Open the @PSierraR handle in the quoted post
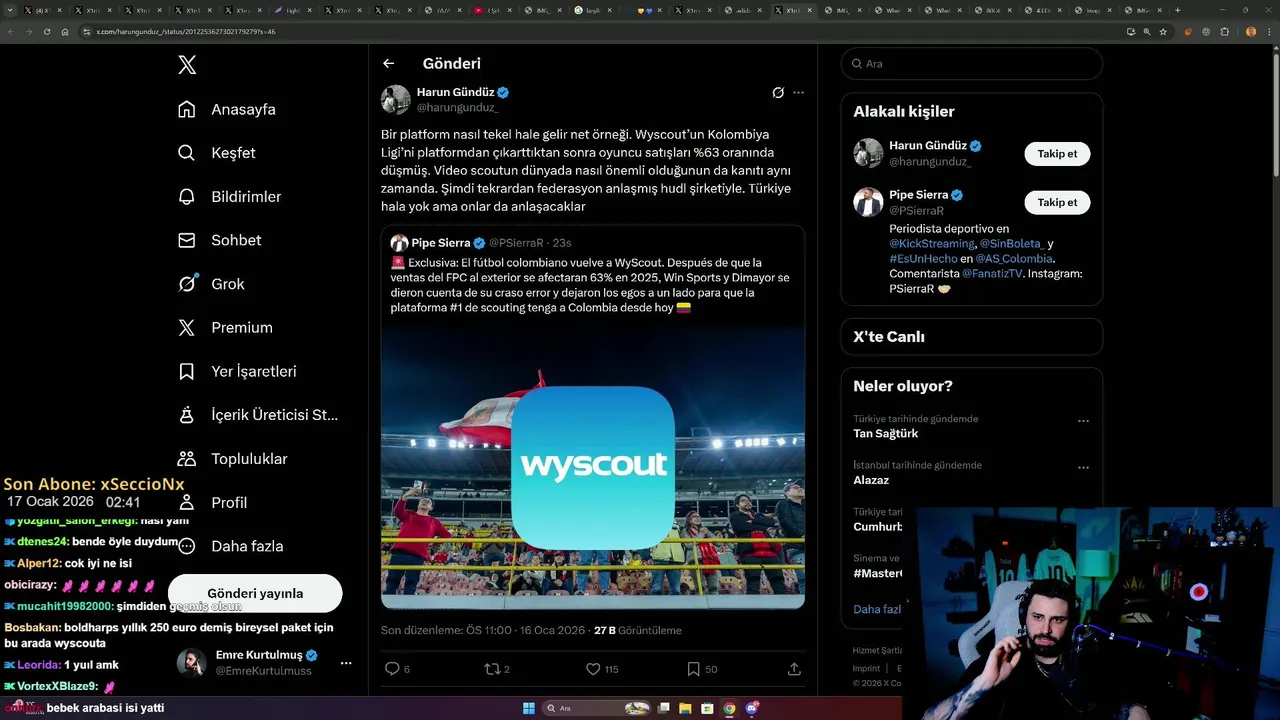Screen dimensions: 1280x720 pos(516,243)
